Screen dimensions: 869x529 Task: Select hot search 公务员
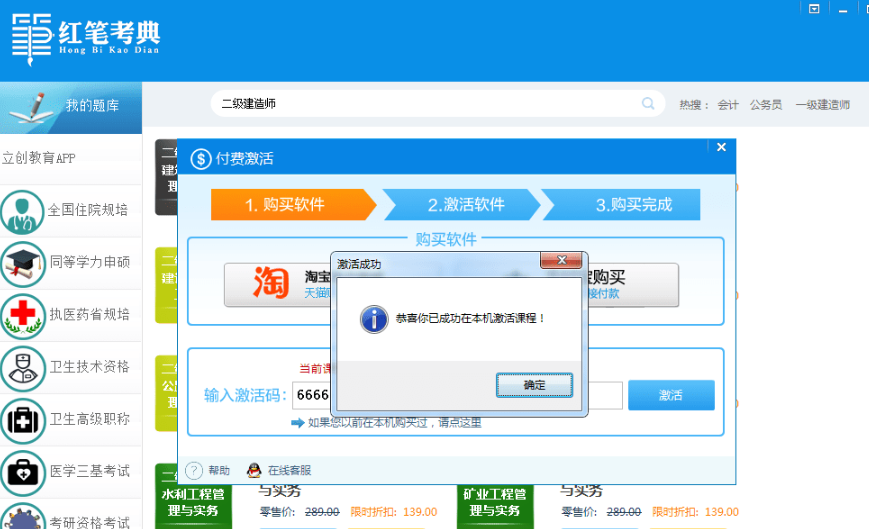[766, 105]
